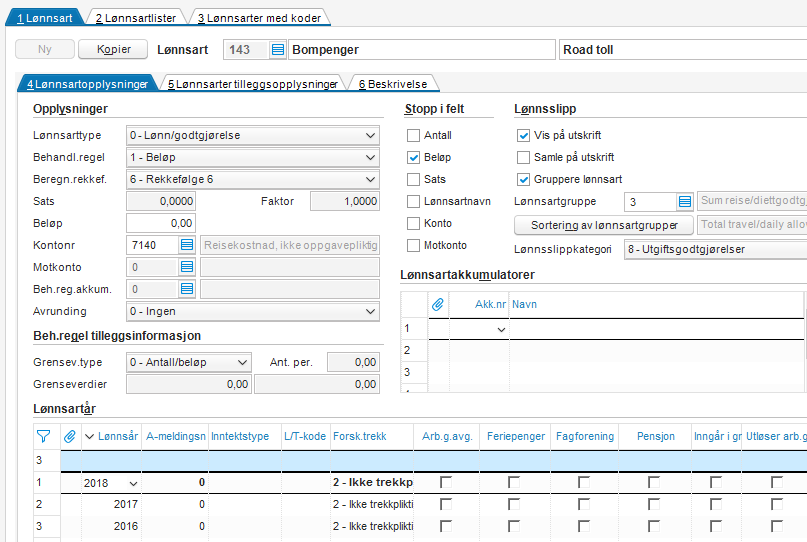Screen dimensions: 807x542
Task: Switch to 2 Lønnsartlister tab
Action: coord(135,18)
